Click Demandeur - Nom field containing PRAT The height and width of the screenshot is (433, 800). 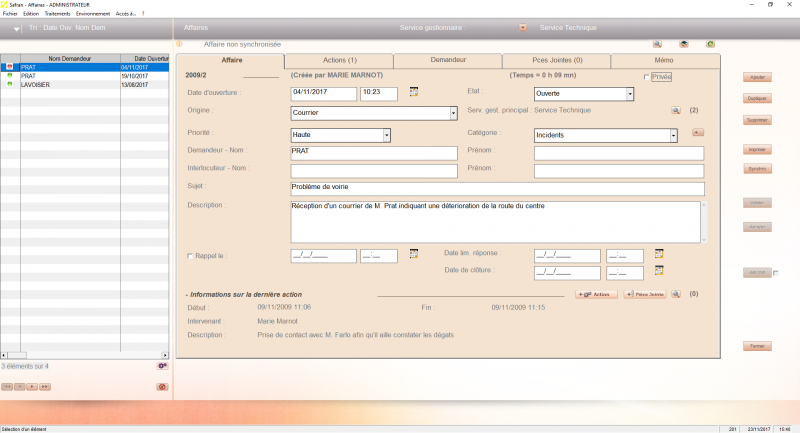point(374,153)
